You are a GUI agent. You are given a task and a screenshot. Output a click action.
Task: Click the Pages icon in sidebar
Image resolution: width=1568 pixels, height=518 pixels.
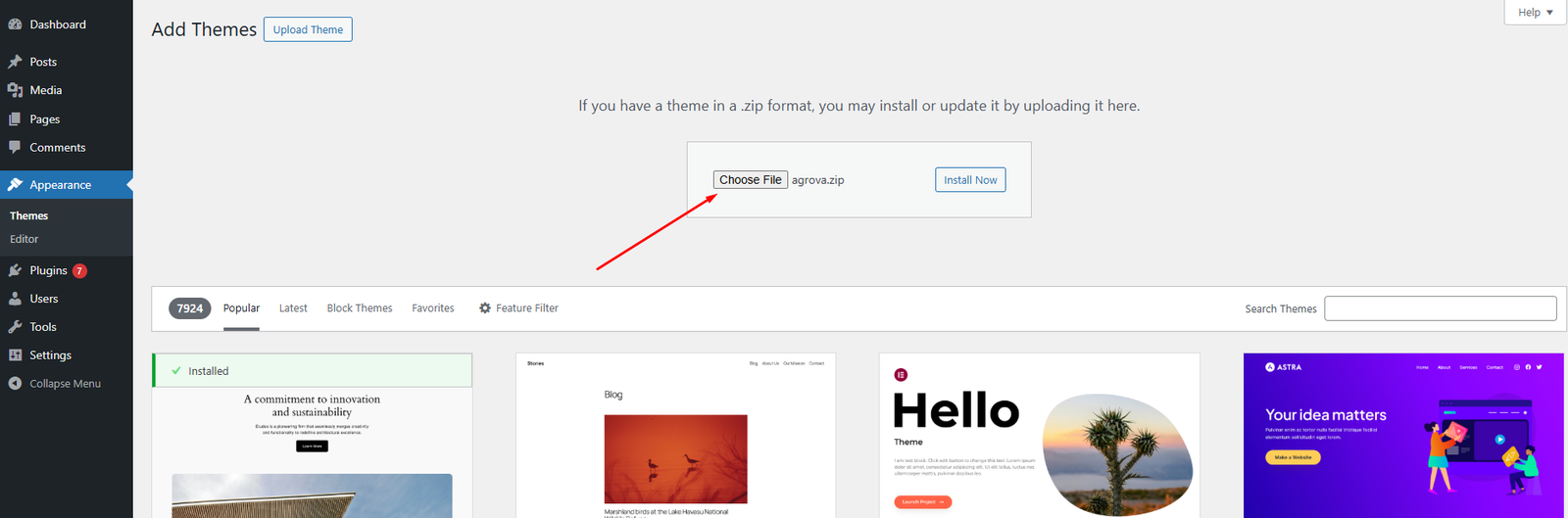(x=15, y=119)
